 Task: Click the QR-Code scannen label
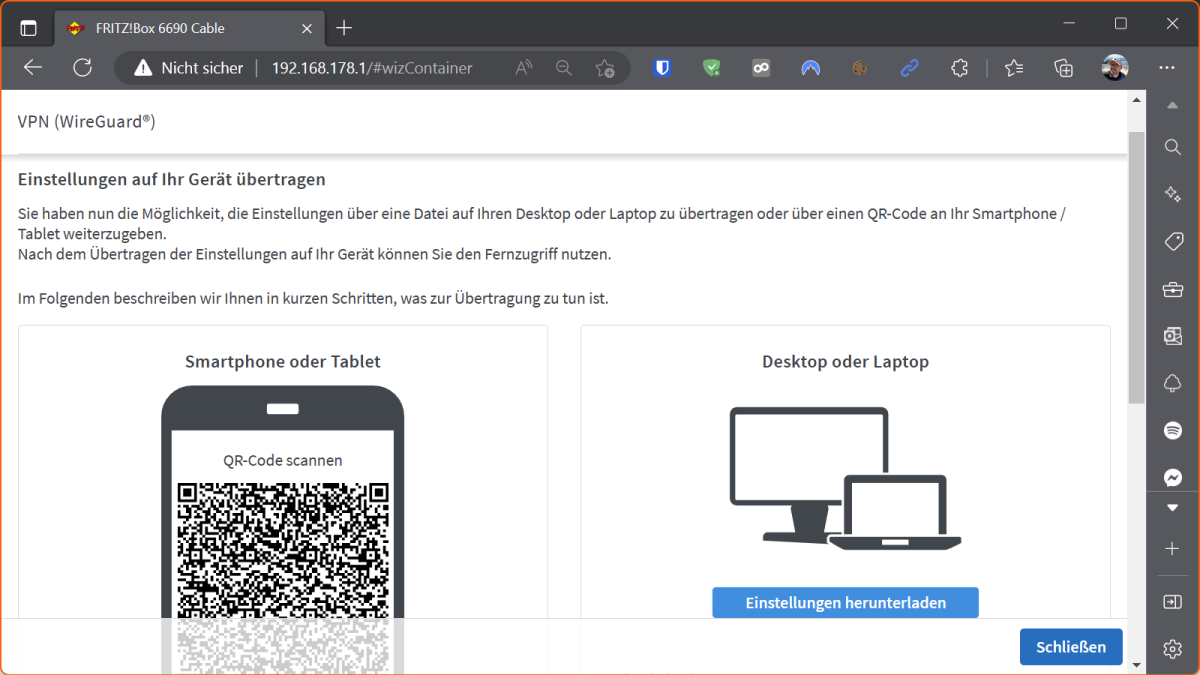pos(283,460)
